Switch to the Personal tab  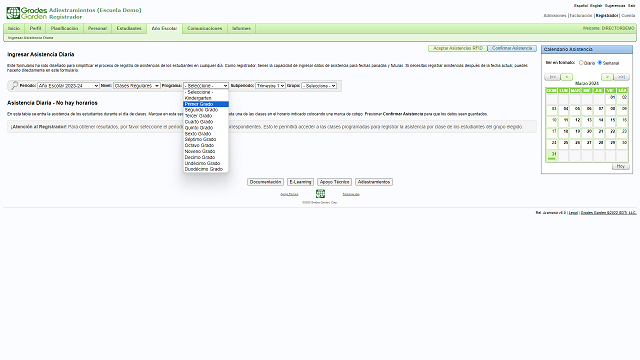(x=97, y=29)
